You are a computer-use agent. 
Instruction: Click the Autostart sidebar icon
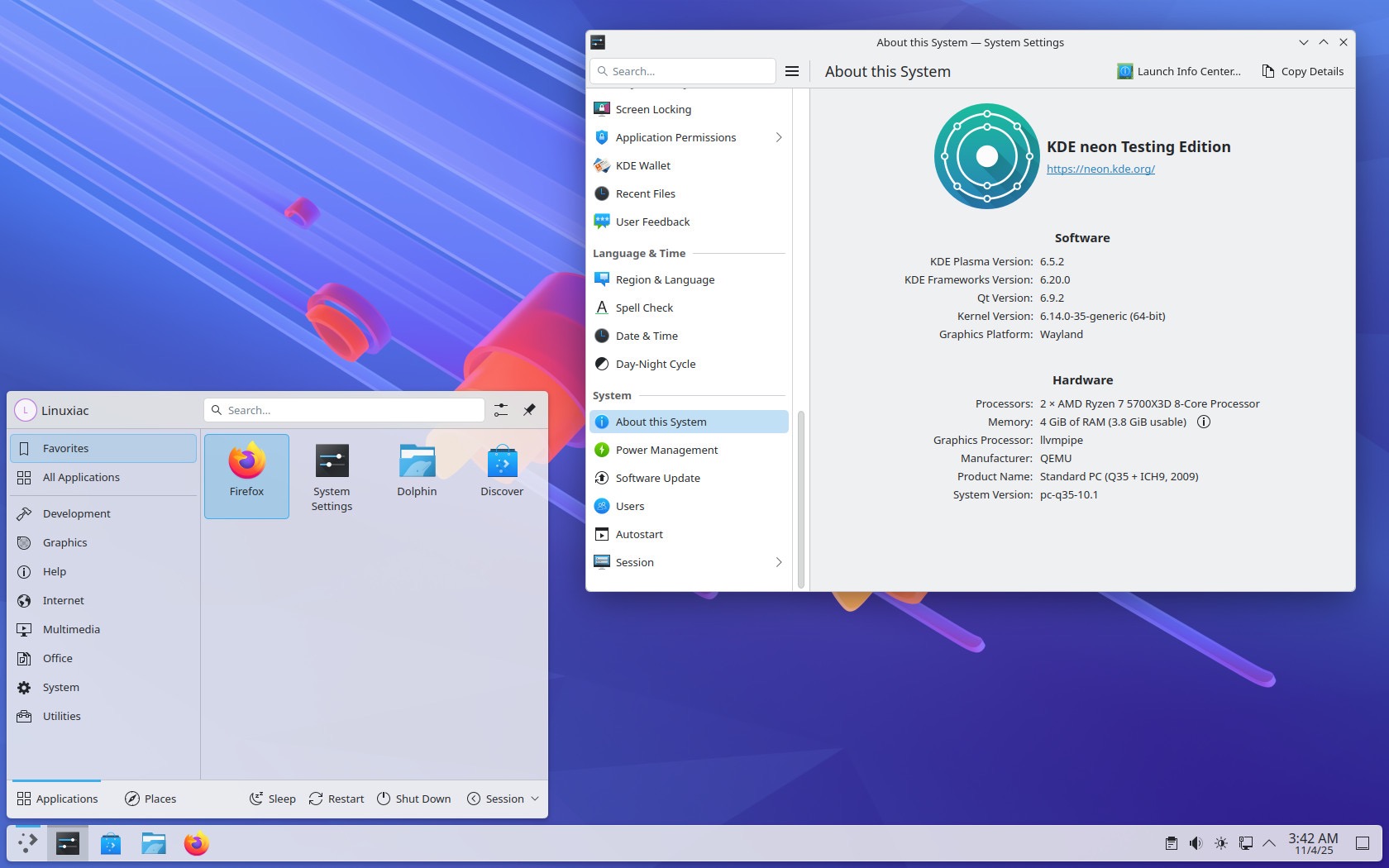pos(601,534)
